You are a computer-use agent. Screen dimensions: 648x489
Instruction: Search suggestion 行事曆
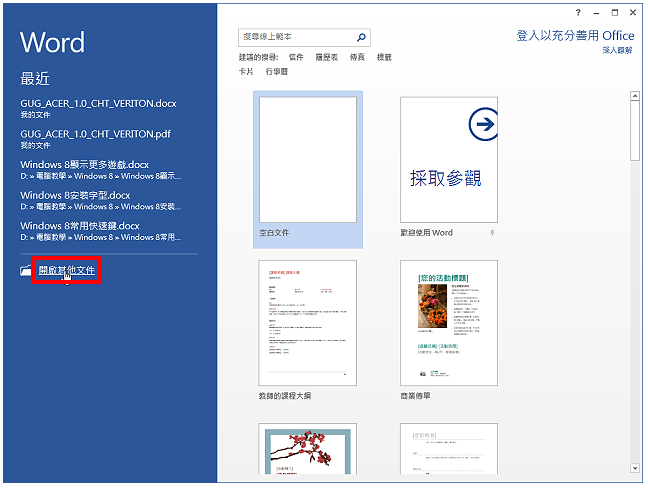pyautogui.click(x=276, y=72)
